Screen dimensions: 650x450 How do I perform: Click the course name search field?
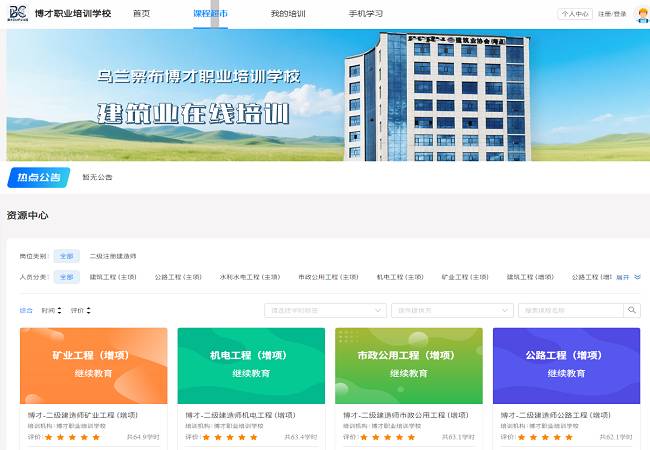click(570, 310)
